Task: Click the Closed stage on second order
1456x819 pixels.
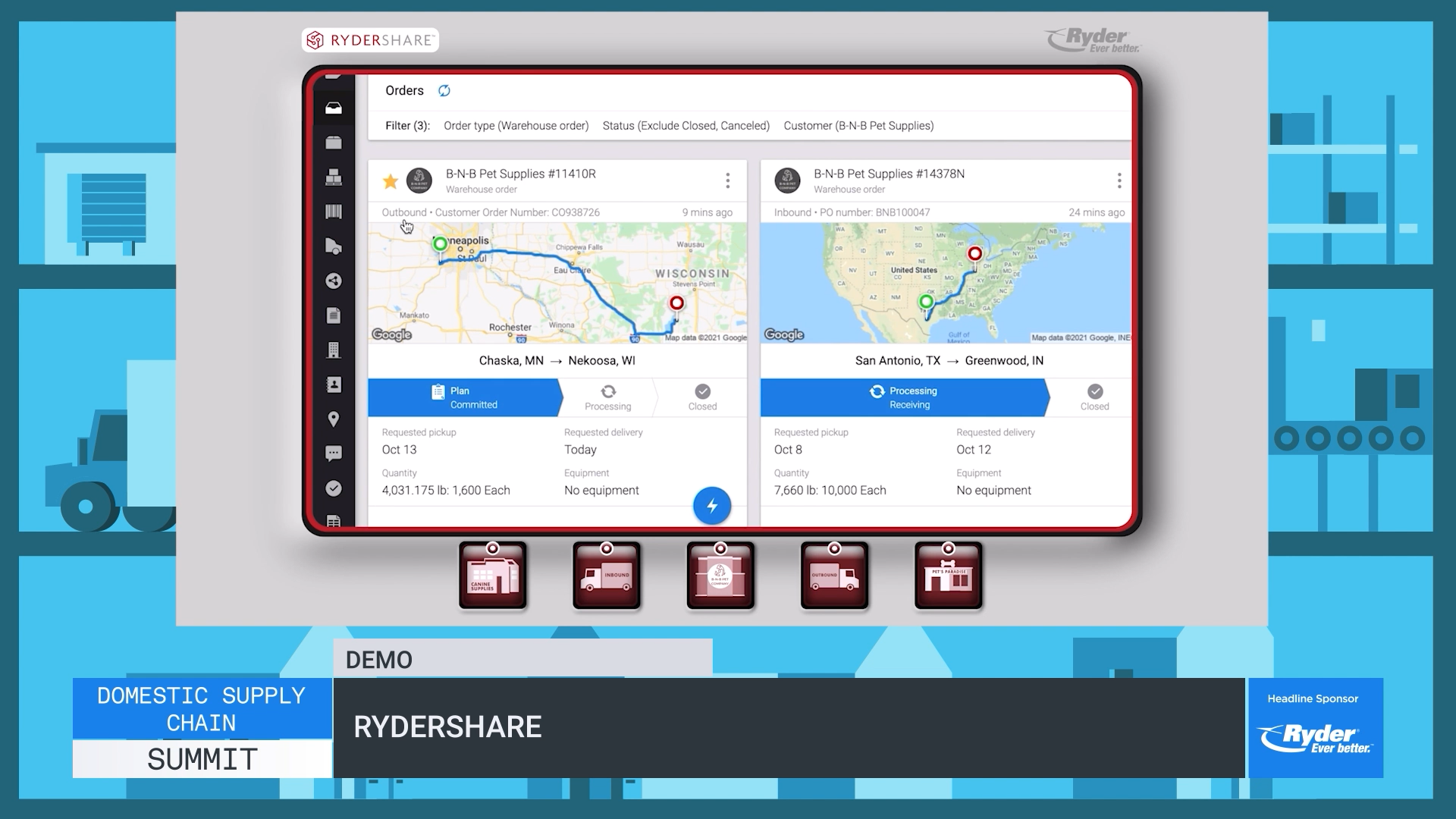Action: click(1094, 398)
